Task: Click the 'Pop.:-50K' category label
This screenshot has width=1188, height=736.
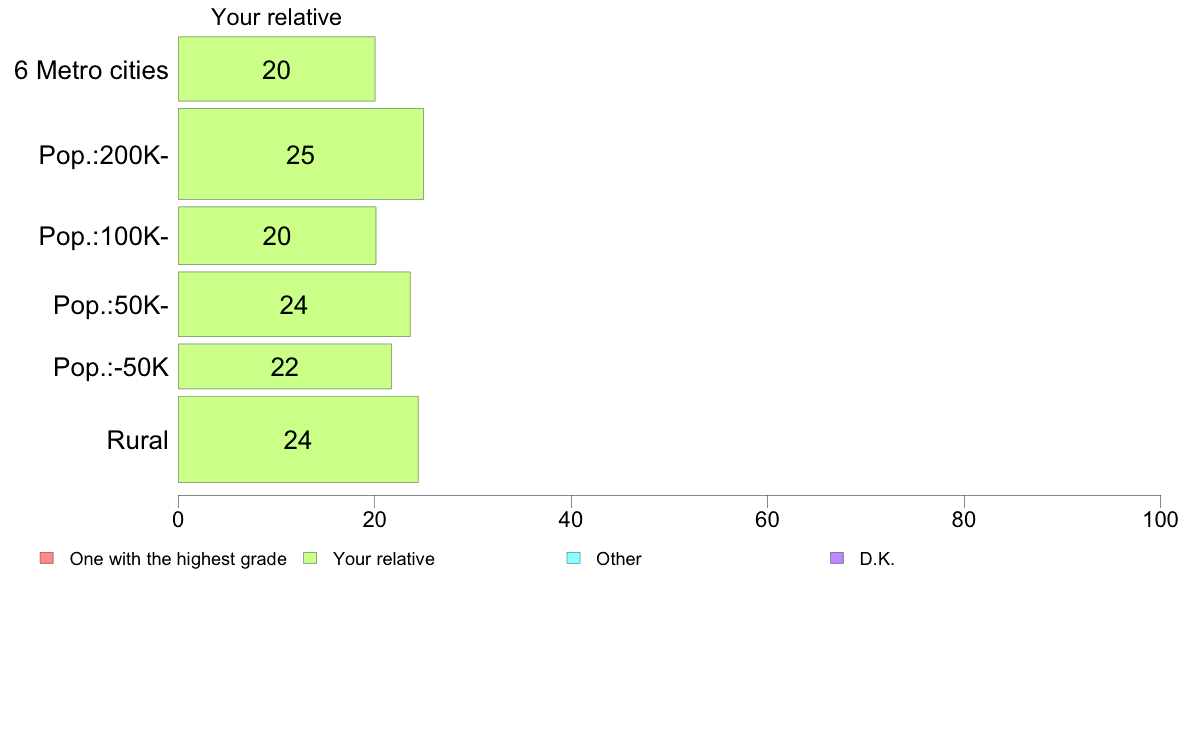Action: pos(111,368)
